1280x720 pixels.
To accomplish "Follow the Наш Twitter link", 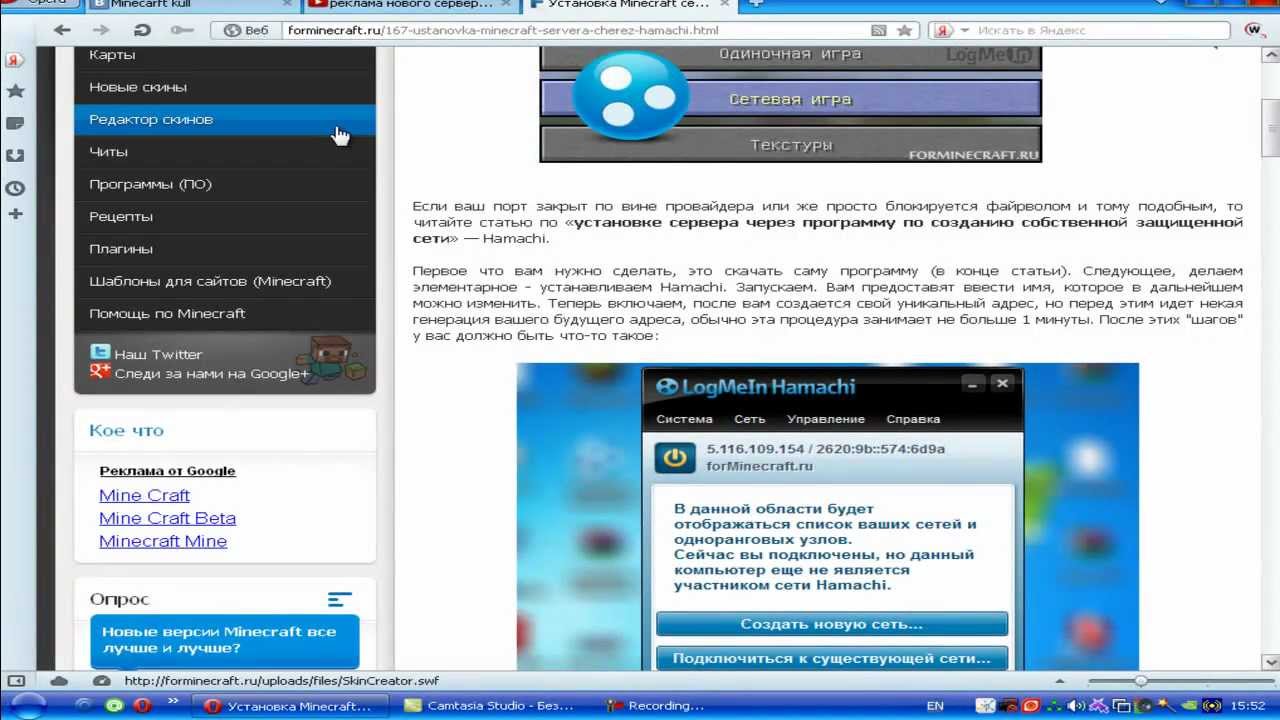I will [x=158, y=354].
